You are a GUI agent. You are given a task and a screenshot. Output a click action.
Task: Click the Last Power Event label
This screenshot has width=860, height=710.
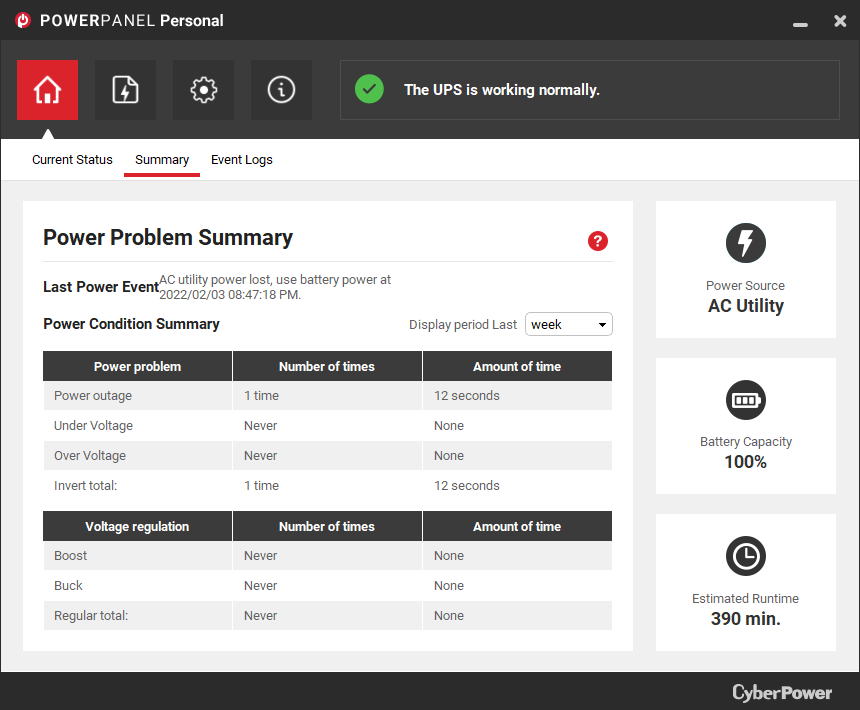coord(101,287)
